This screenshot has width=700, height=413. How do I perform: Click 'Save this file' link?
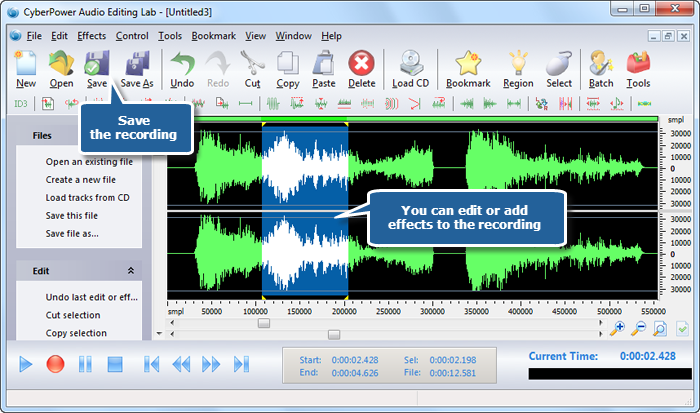71,215
